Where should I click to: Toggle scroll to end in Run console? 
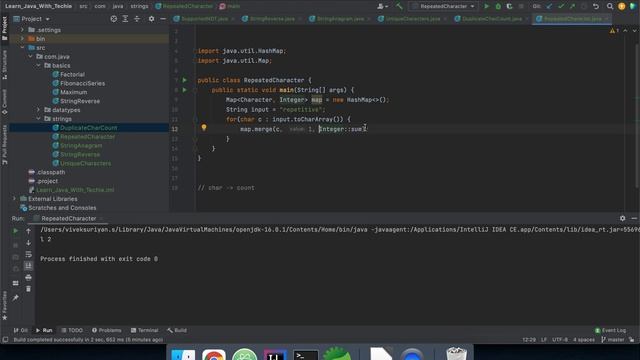(28, 266)
